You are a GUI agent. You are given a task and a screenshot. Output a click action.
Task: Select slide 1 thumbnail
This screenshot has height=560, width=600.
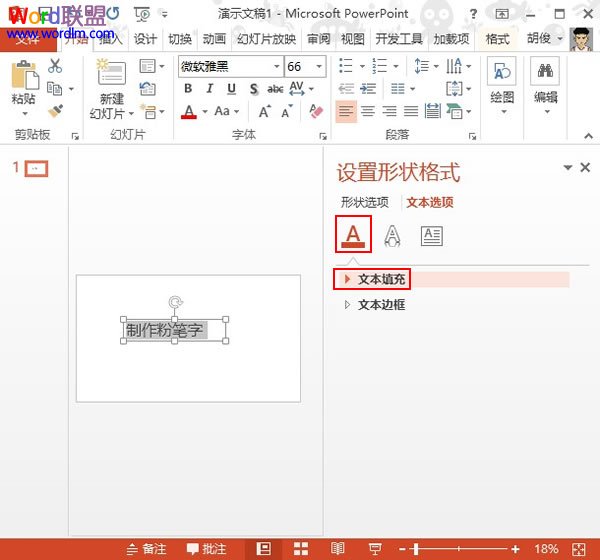click(x=36, y=168)
